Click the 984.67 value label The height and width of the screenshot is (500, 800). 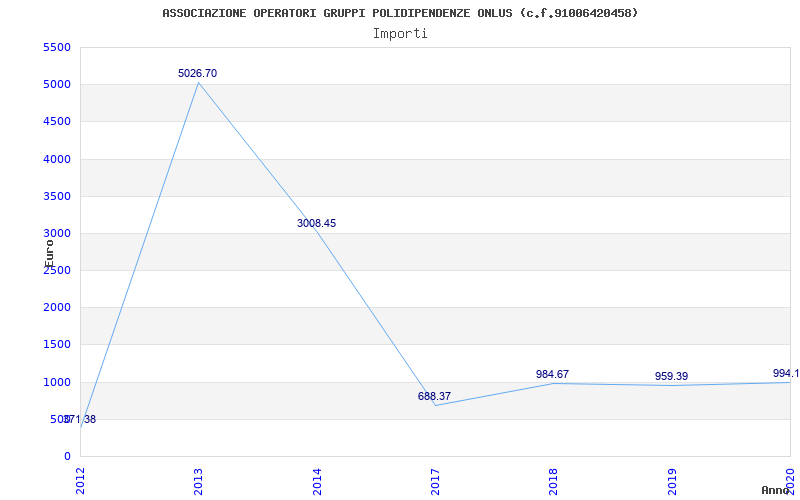(x=552, y=374)
